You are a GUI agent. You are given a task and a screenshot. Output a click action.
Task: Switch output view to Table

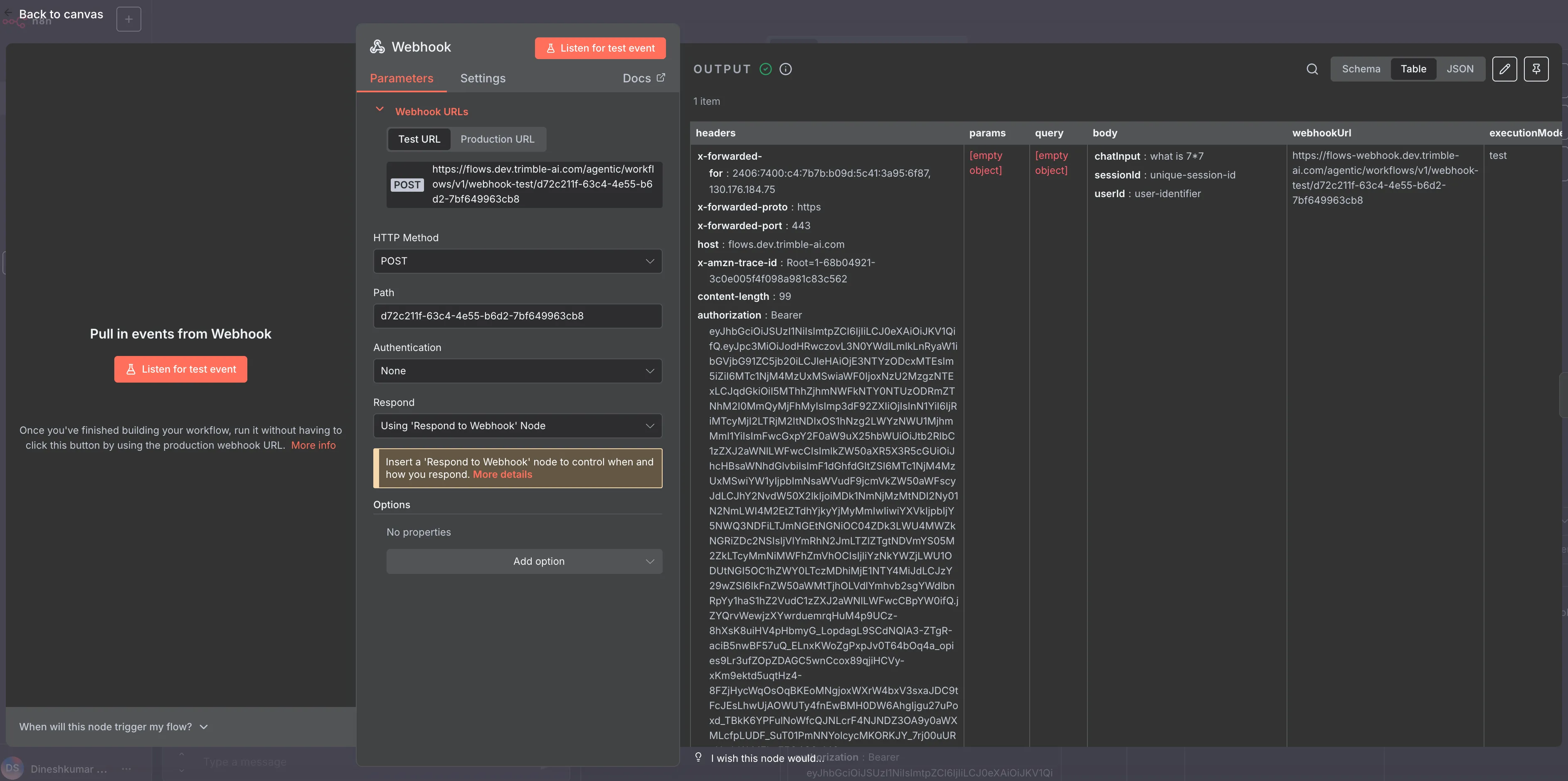point(1413,69)
